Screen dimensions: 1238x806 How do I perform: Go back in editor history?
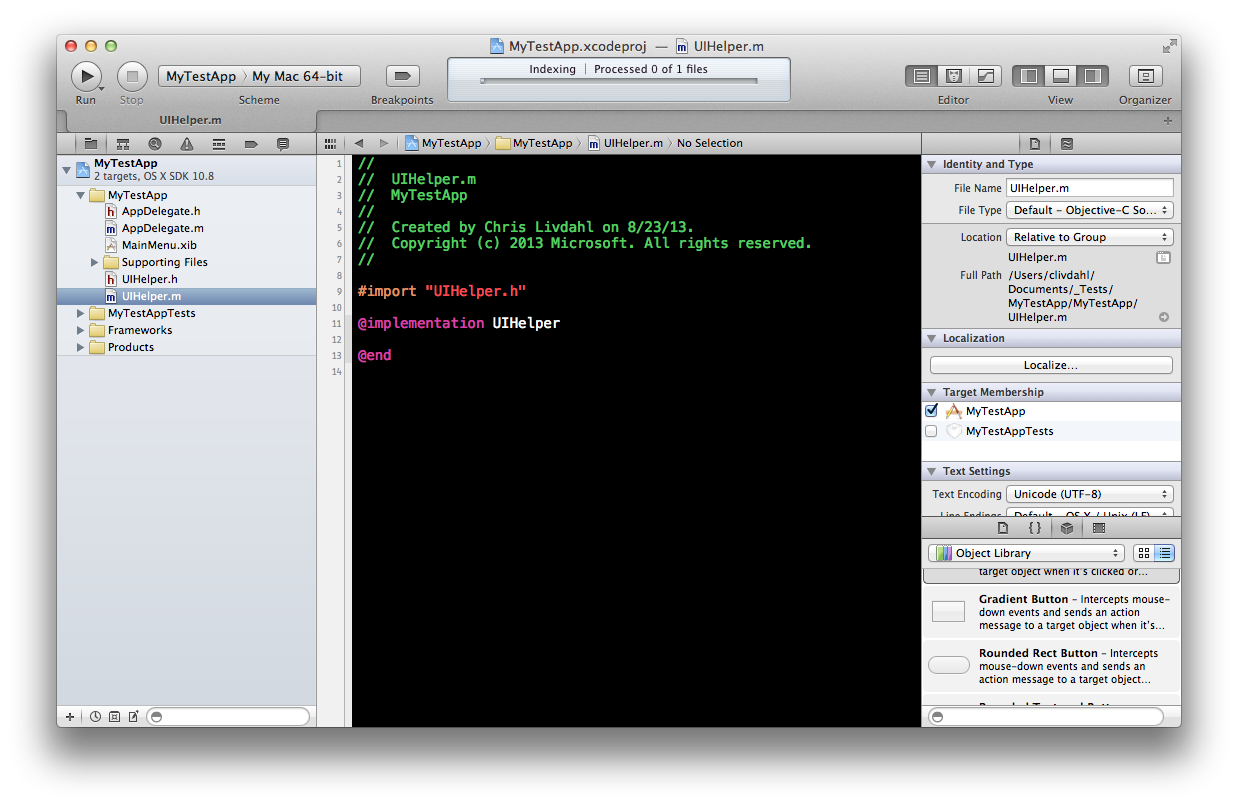click(x=359, y=143)
